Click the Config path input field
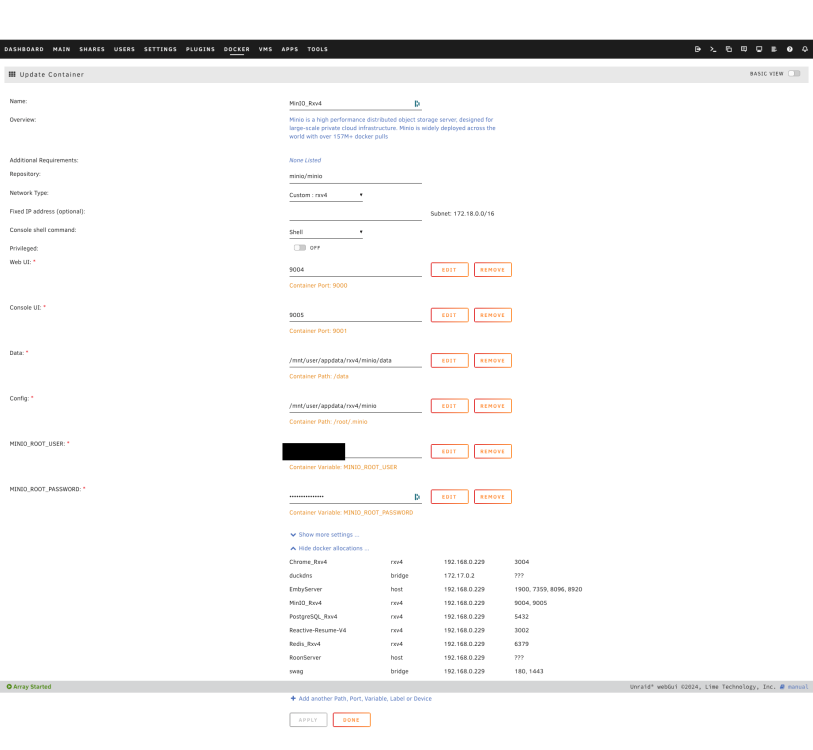This screenshot has height=750, width=813. tap(355, 406)
